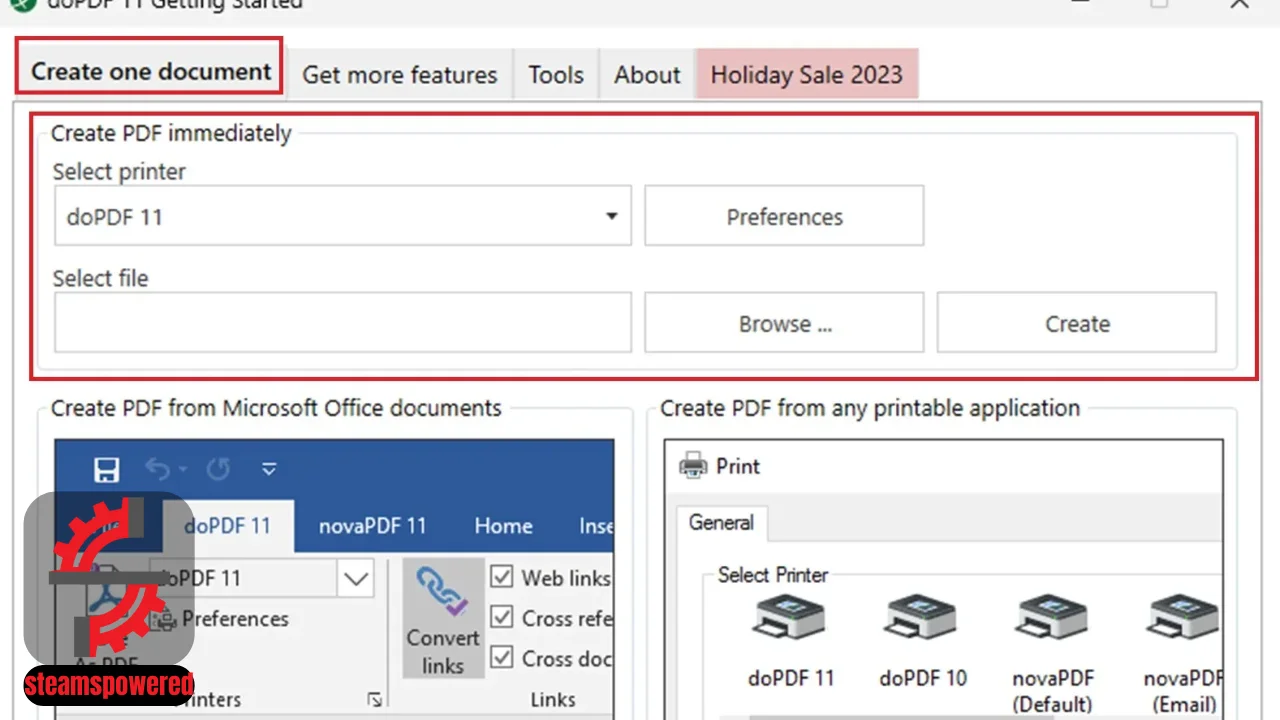The width and height of the screenshot is (1280, 720).
Task: Toggle the Cross refe checkbox
Action: [x=502, y=618]
